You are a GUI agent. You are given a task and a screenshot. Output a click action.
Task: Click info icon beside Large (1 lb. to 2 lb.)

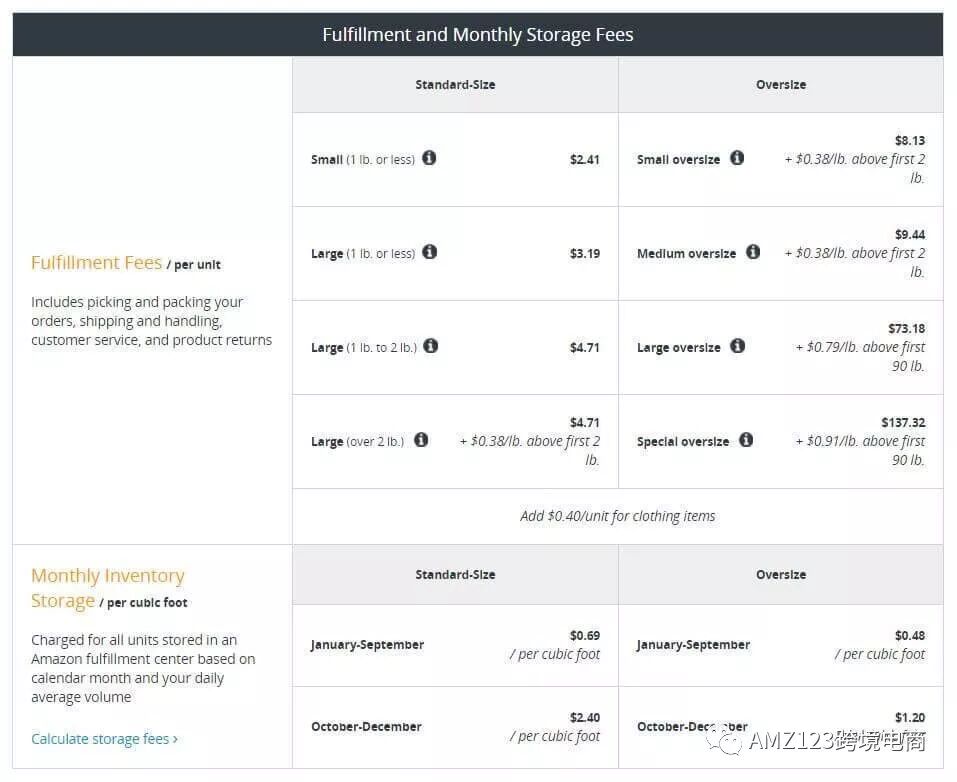pyautogui.click(x=431, y=346)
